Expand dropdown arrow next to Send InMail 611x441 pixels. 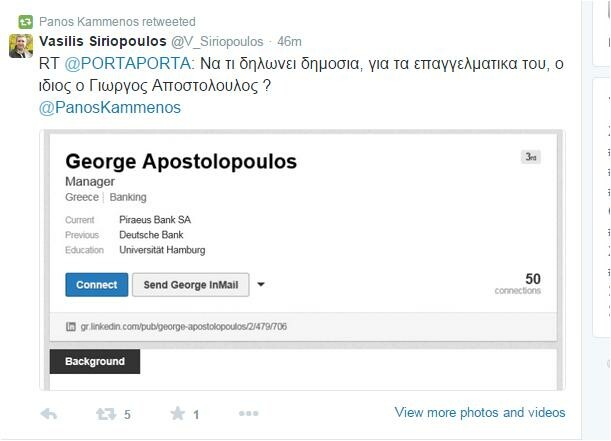[x=261, y=284]
